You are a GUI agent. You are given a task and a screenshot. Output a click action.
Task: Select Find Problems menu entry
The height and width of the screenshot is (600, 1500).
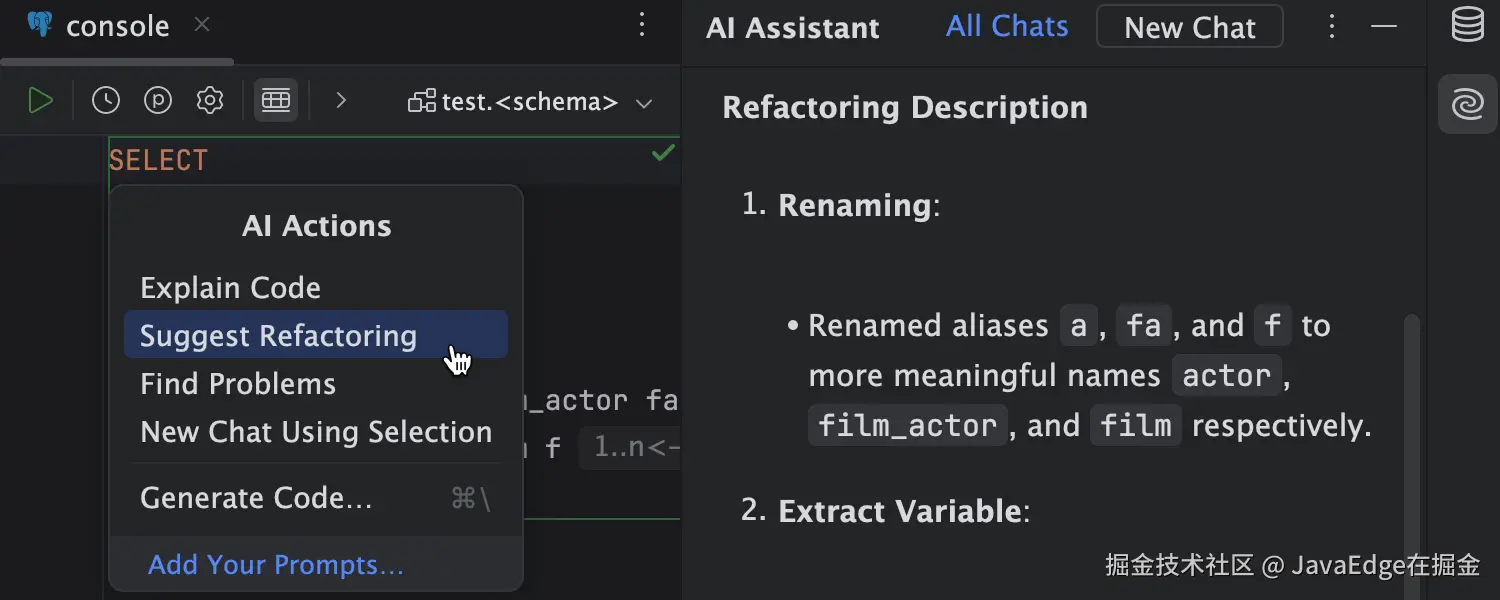coord(238,384)
